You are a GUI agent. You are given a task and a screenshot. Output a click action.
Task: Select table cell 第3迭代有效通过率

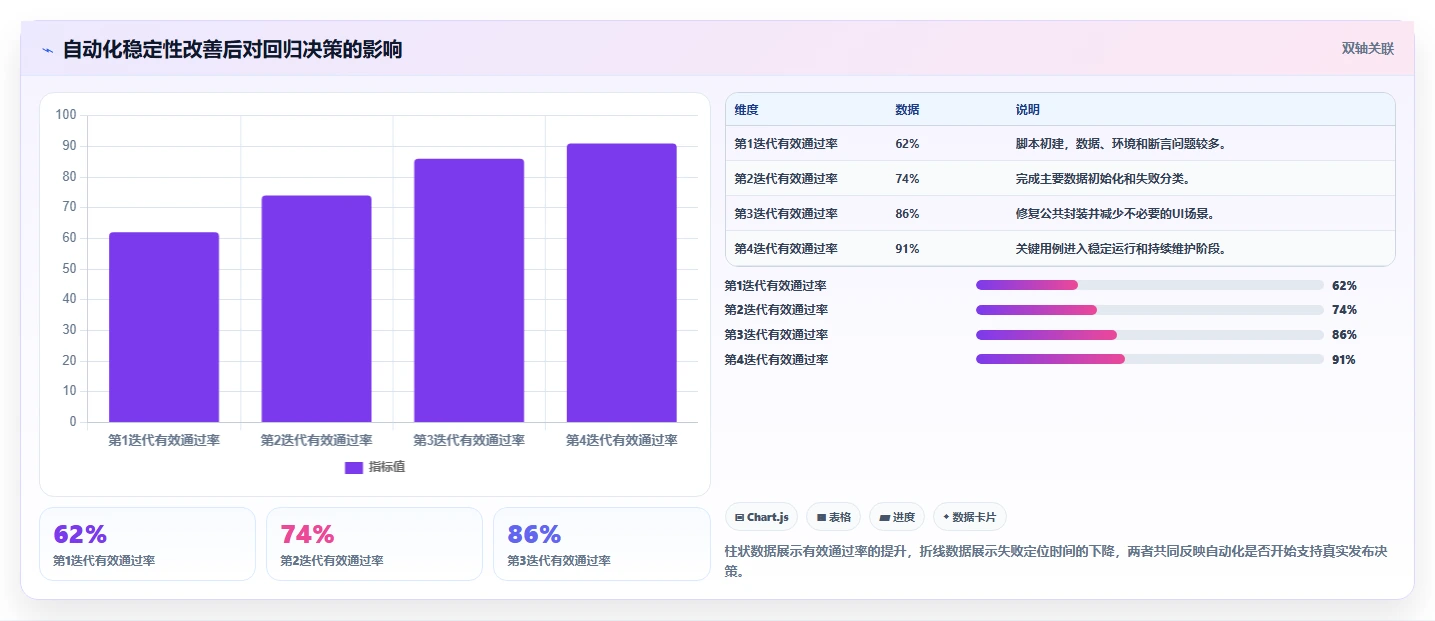coord(786,214)
